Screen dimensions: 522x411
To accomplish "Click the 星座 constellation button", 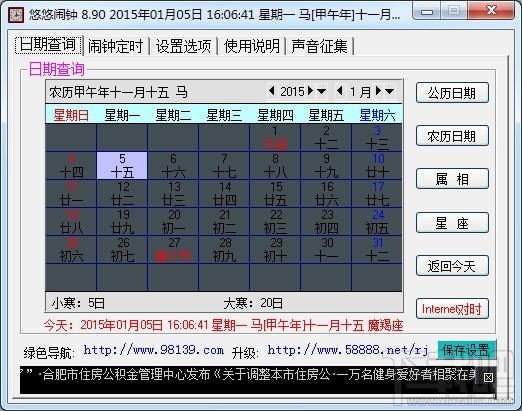I will 452,223.
